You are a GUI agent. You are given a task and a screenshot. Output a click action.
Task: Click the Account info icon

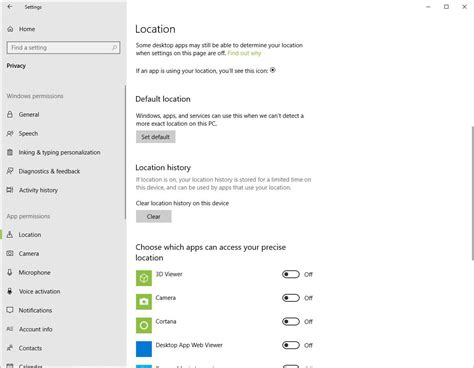[x=10, y=329]
